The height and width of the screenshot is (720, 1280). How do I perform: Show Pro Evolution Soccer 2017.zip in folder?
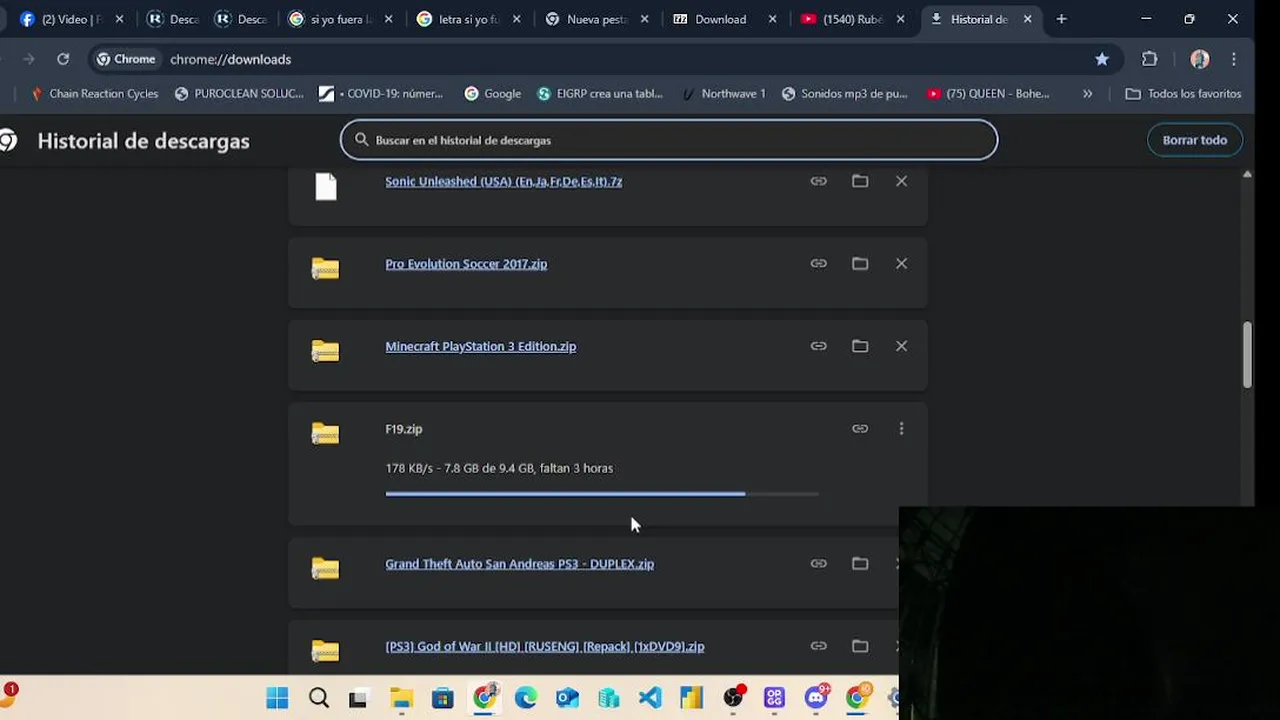(x=860, y=264)
